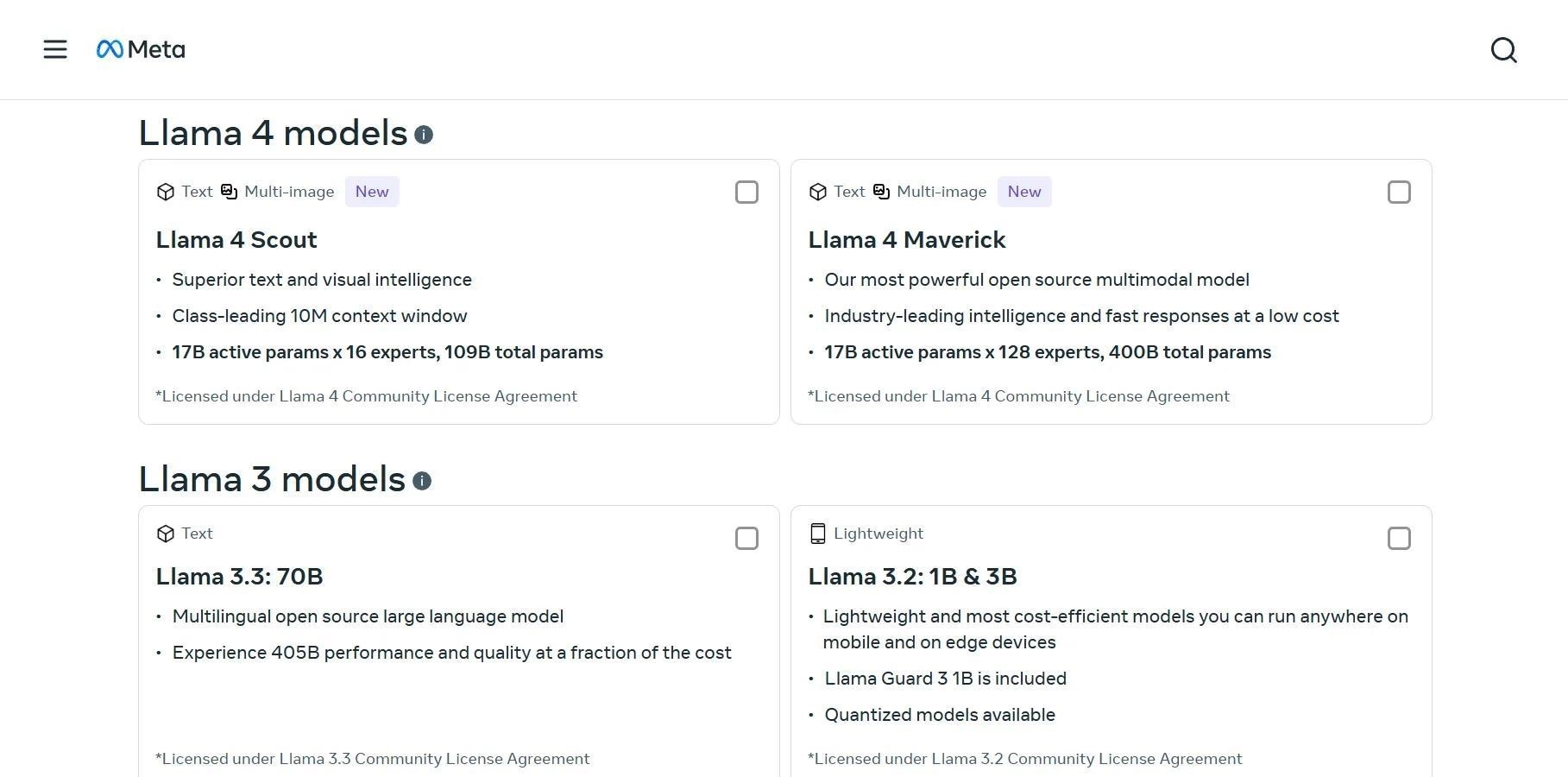This screenshot has height=777, width=1568.
Task: Click the Lightweight phone icon on Llama 3.2
Action: pyautogui.click(x=817, y=534)
